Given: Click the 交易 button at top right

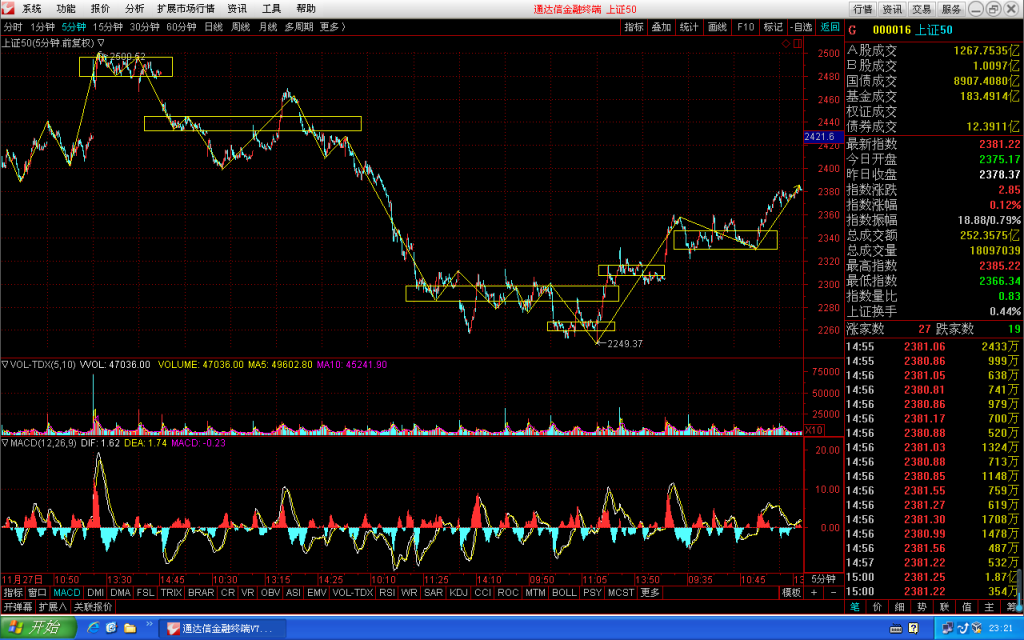Looking at the screenshot, I should point(921,8).
